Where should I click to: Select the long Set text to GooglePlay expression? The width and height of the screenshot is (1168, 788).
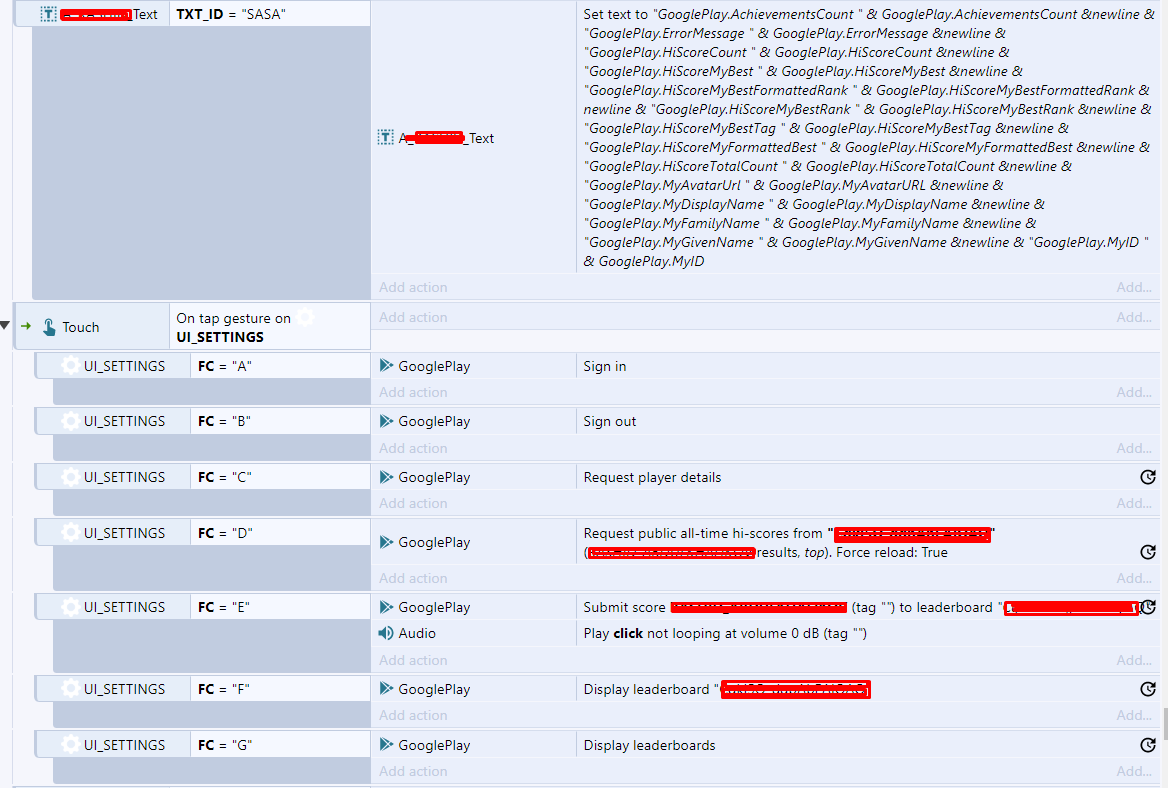coord(869,138)
